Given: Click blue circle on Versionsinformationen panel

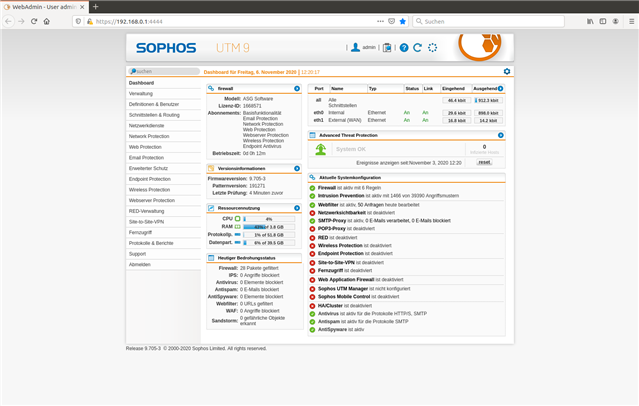Looking at the screenshot, I should click(x=297, y=168).
